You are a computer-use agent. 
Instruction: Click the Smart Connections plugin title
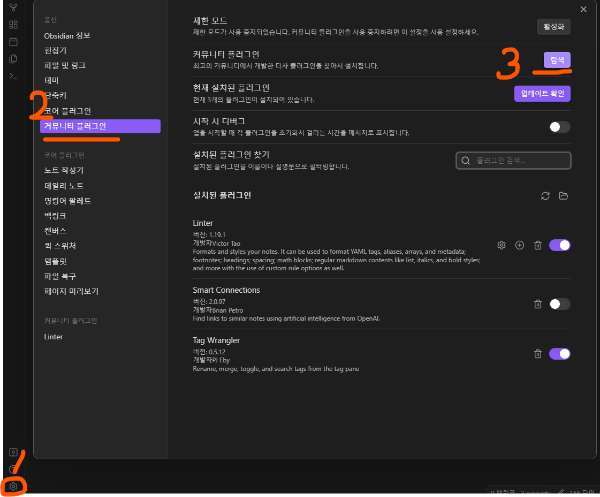coord(226,290)
